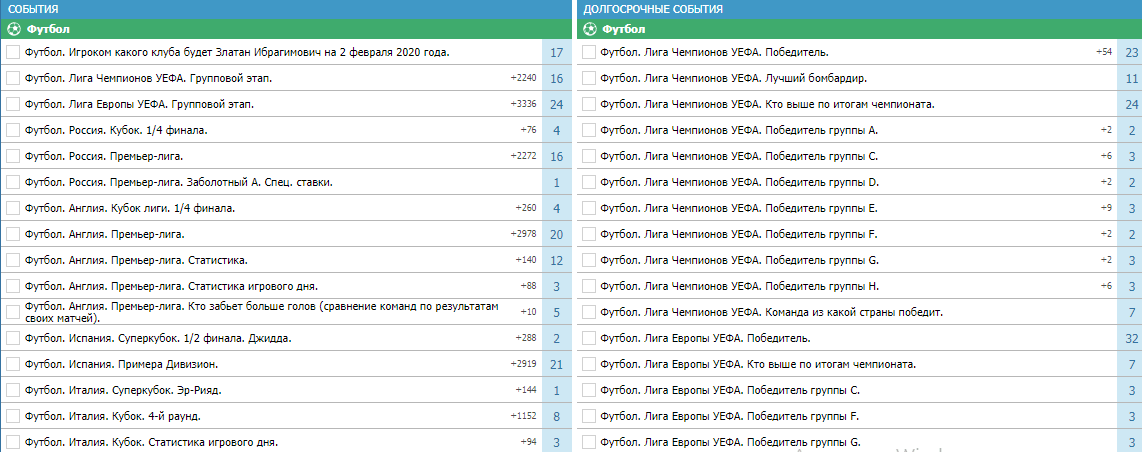1142x452 pixels.
Task: Tick checkbox for Россия. Премьер-лига.
Action: coord(12,156)
